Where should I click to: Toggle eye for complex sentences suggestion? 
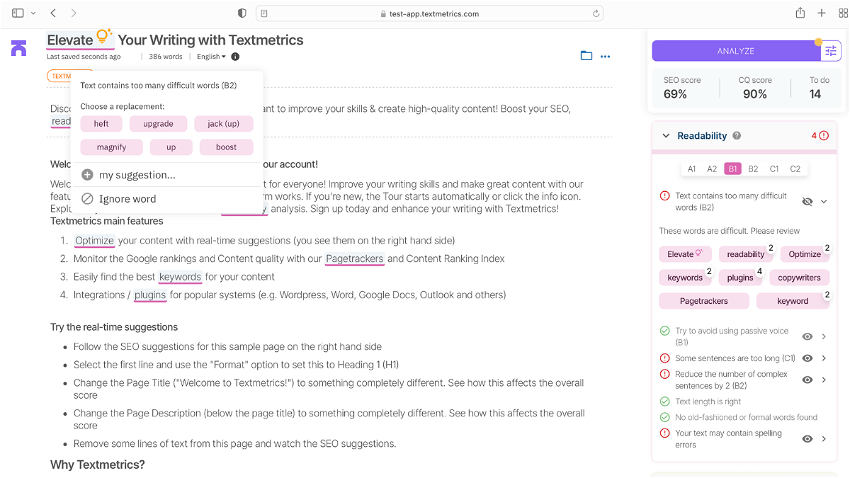click(807, 380)
